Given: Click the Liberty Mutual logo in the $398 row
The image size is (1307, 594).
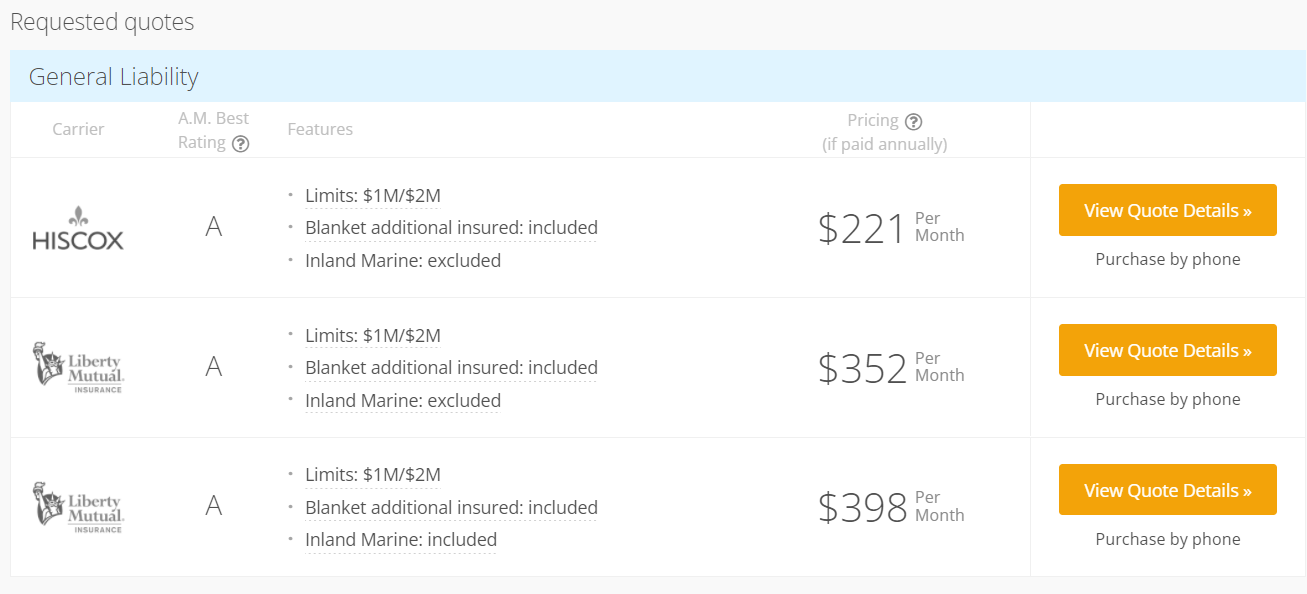Looking at the screenshot, I should tap(78, 507).
